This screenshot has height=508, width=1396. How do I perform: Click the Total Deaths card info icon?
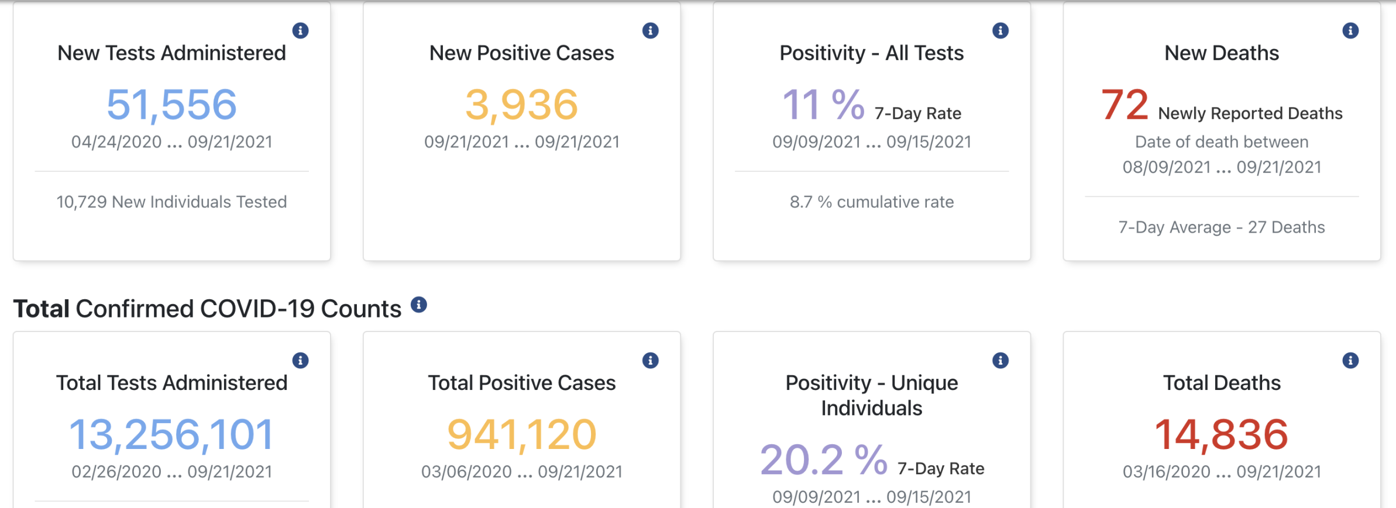pyautogui.click(x=1350, y=361)
